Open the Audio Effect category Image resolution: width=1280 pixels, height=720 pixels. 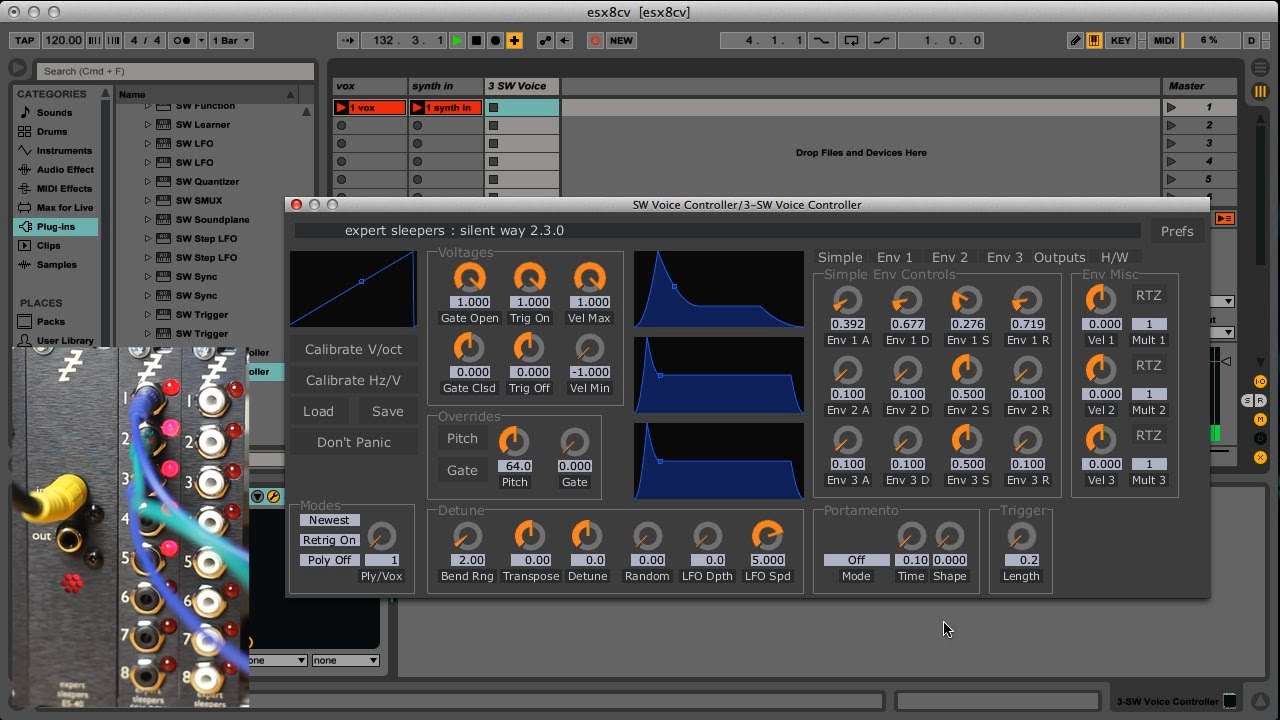[x=65, y=170]
